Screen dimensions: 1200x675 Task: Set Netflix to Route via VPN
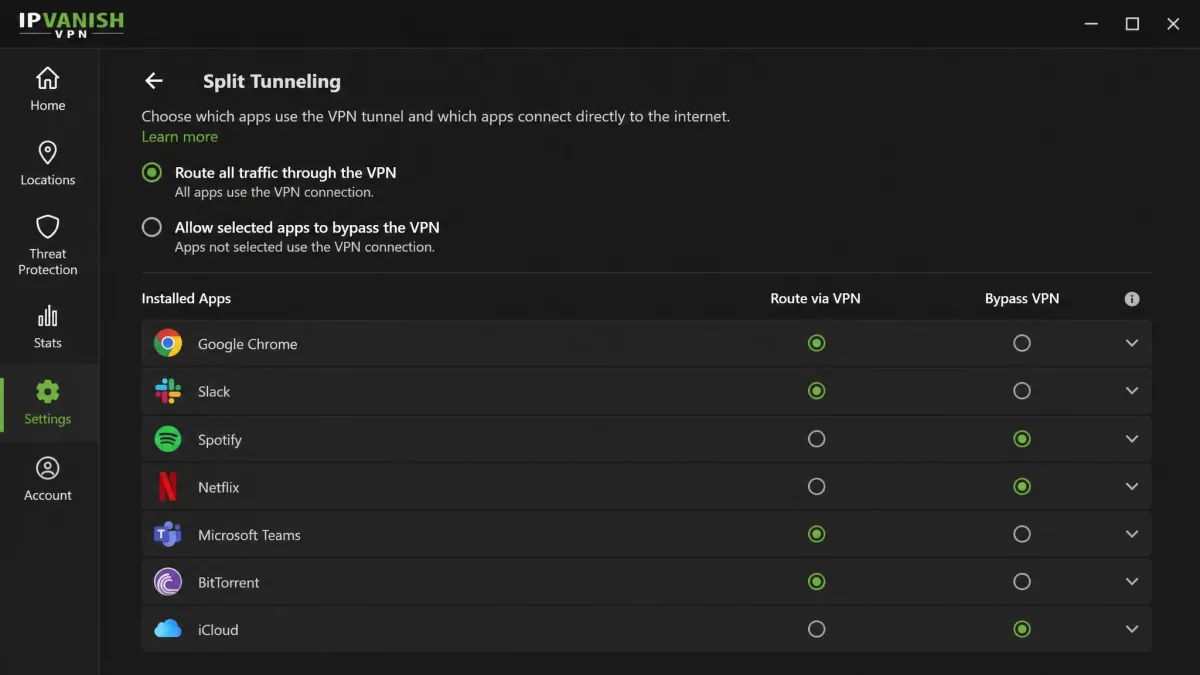pyautogui.click(x=817, y=487)
